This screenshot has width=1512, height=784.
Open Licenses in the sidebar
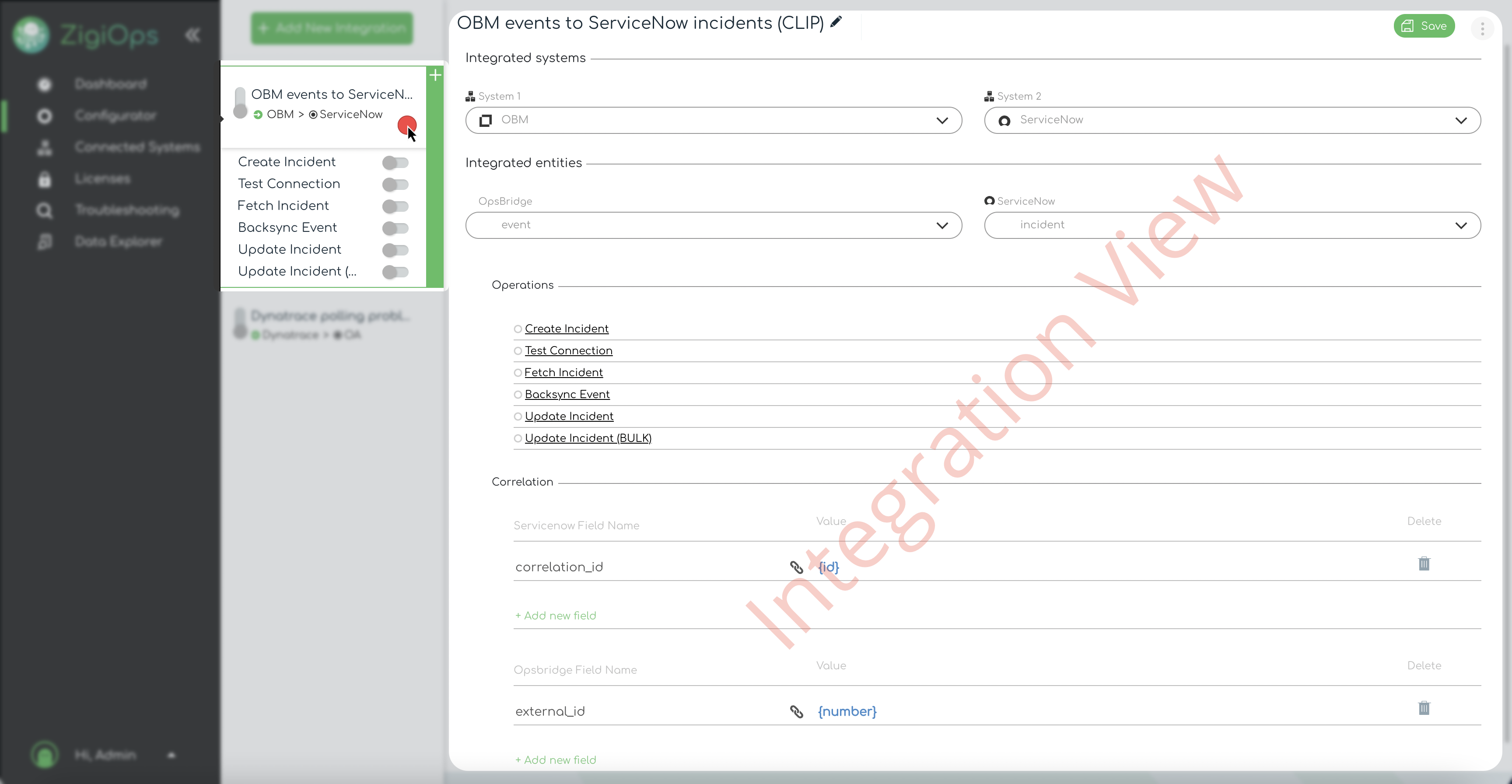[x=102, y=179]
